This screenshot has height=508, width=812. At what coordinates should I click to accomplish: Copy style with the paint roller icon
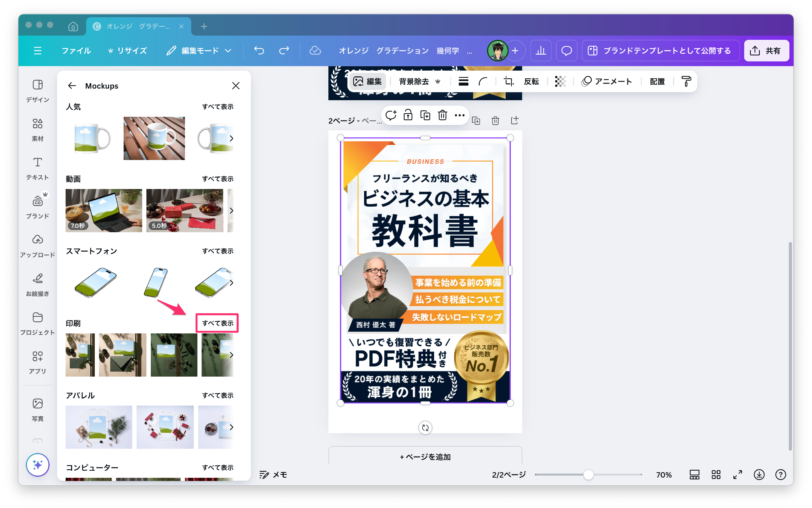pos(686,81)
